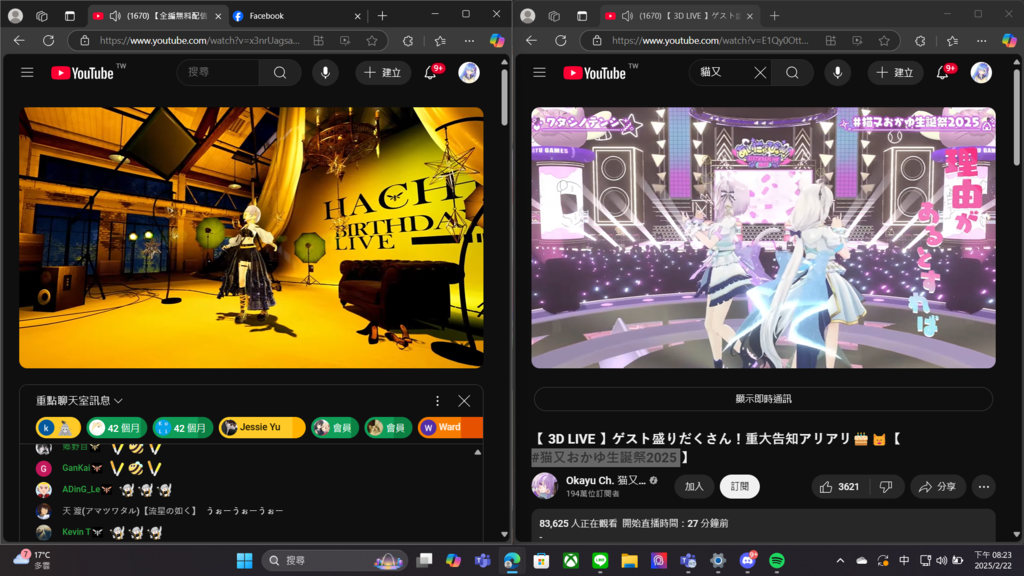Viewport: 1024px width, 576px height.
Task: Refresh the page in right browser window
Action: point(560,40)
